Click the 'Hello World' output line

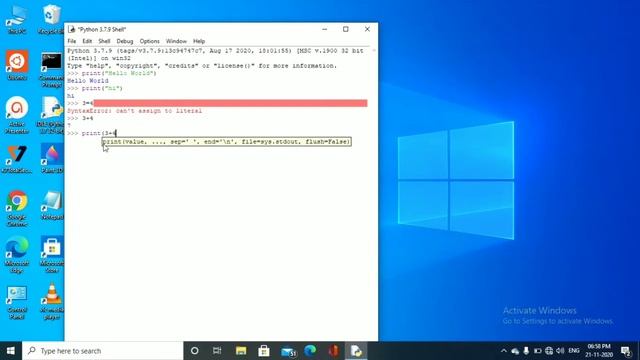pos(88,81)
